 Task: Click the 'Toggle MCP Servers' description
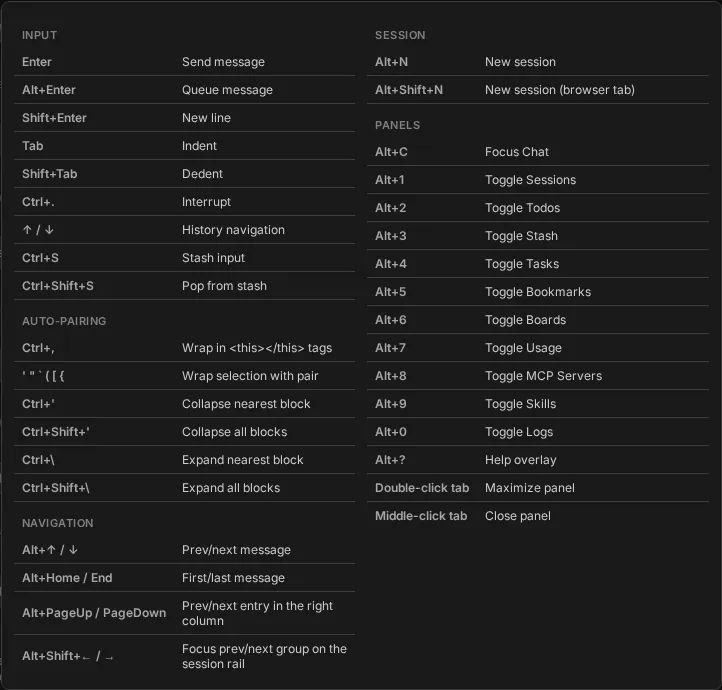click(543, 376)
